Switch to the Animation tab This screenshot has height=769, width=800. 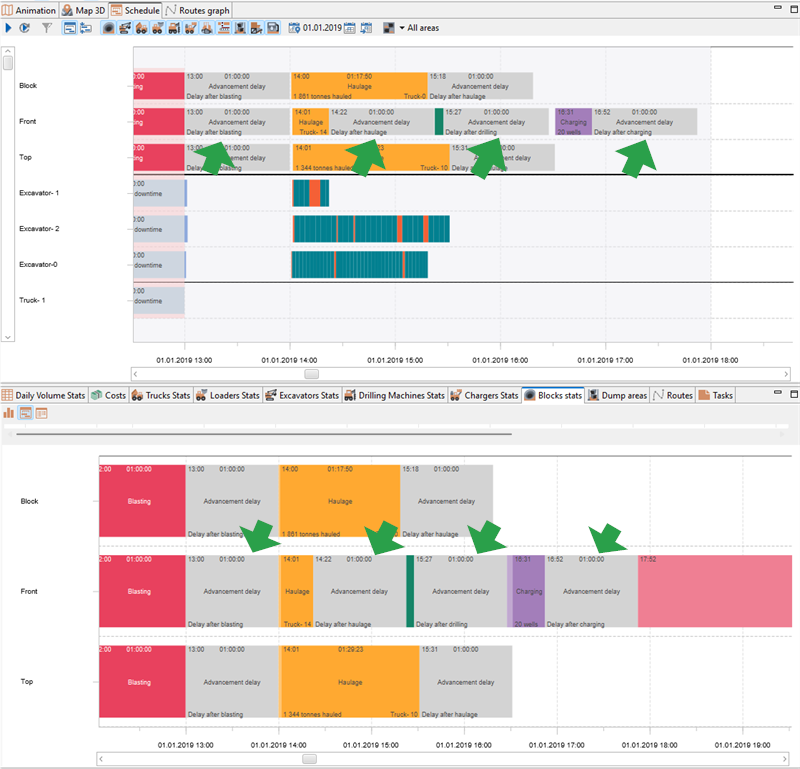pyautogui.click(x=29, y=10)
